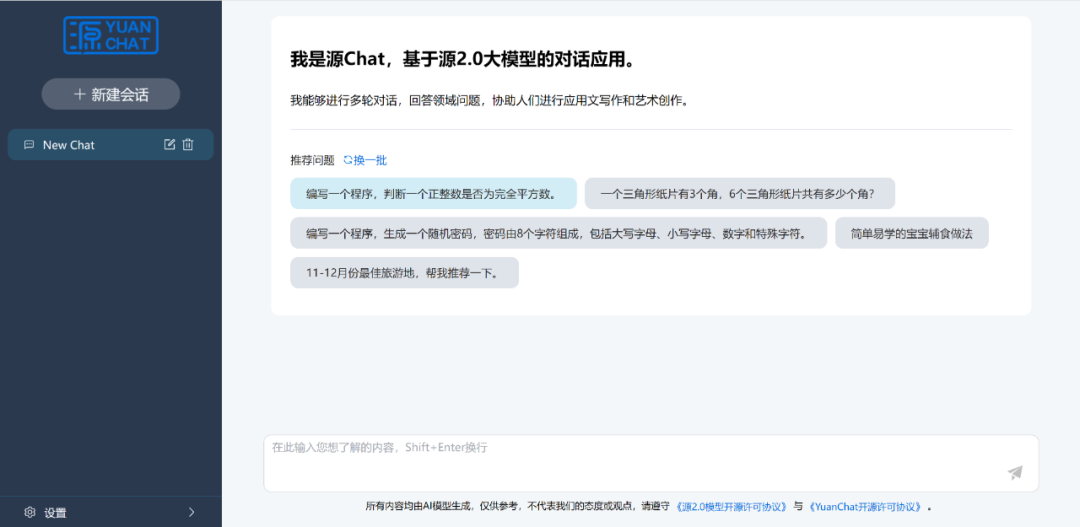
Task: Open YuanChat开源许可协议 link
Action: click(865, 506)
